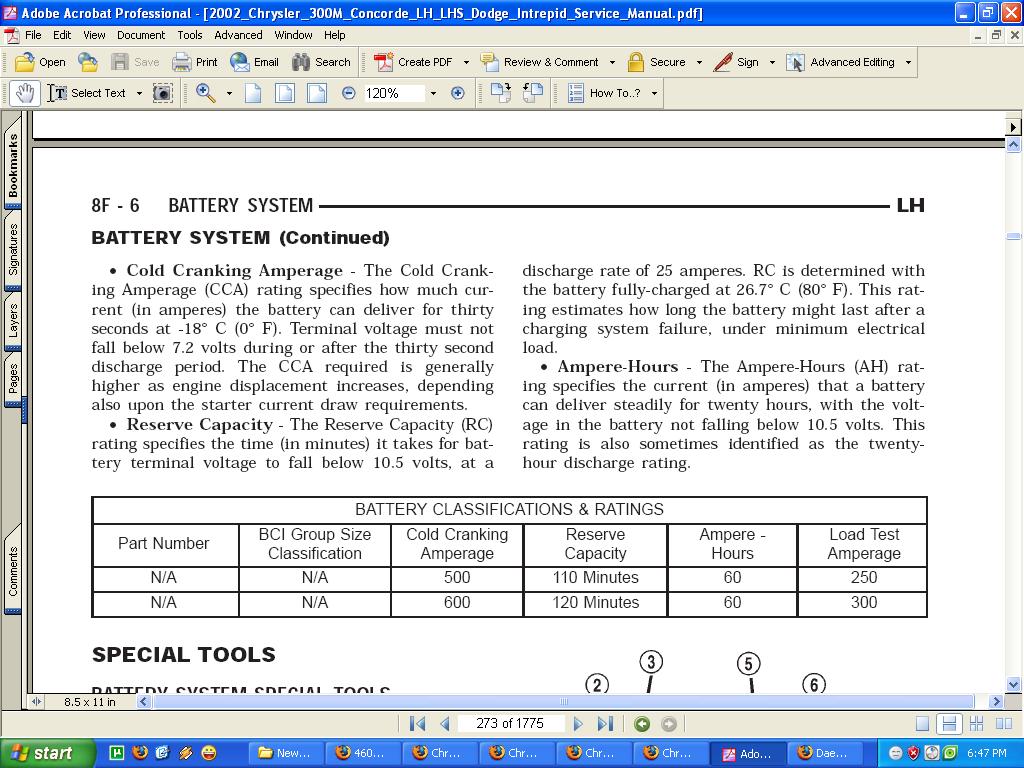This screenshot has height=768, width=1024.
Task: Open the Layers side tab
Action: pyautogui.click(x=13, y=321)
